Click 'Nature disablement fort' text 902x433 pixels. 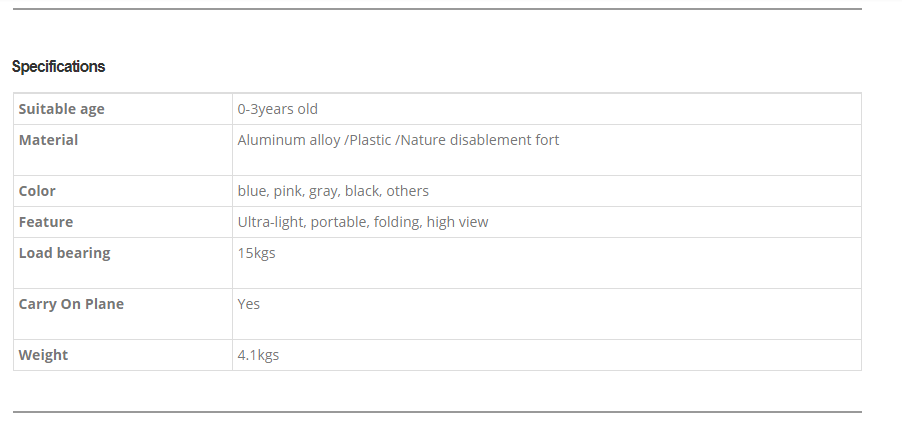coord(480,140)
